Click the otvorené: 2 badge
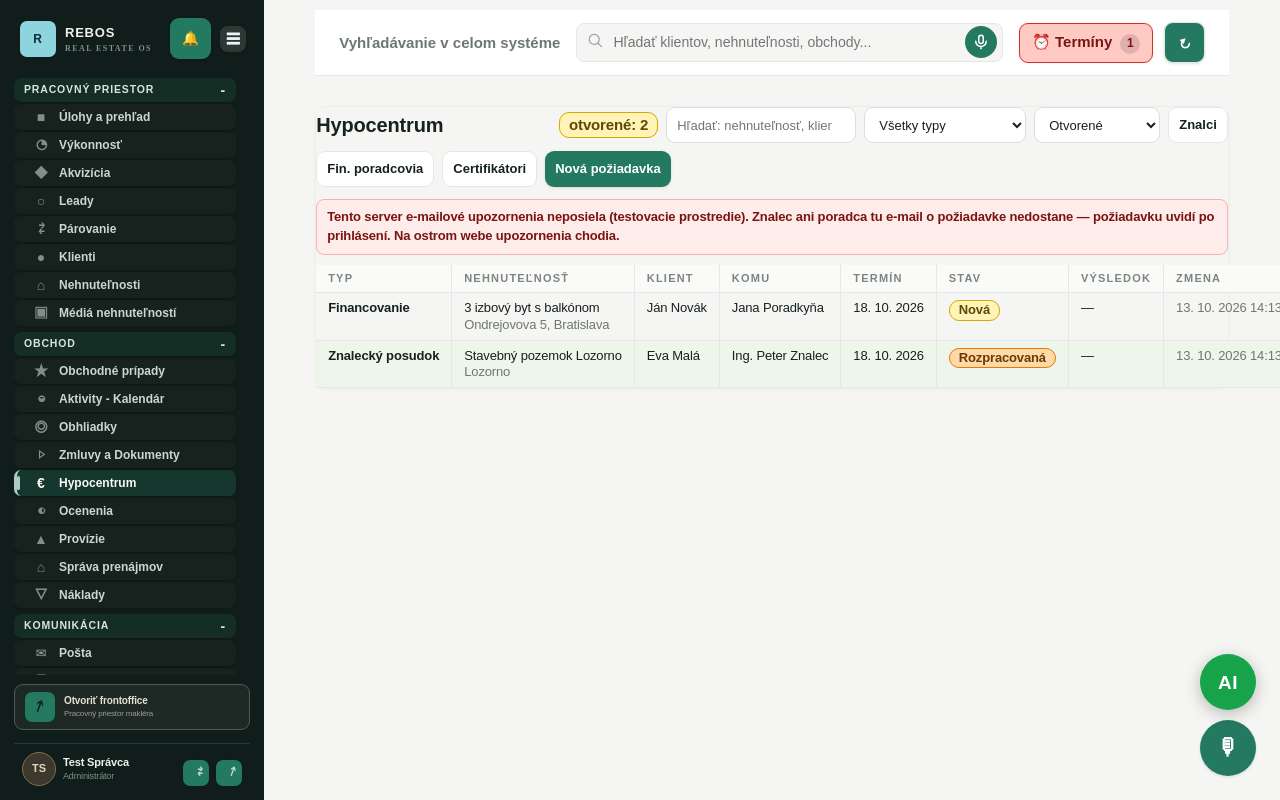The width and height of the screenshot is (1280, 800). pos(608,125)
